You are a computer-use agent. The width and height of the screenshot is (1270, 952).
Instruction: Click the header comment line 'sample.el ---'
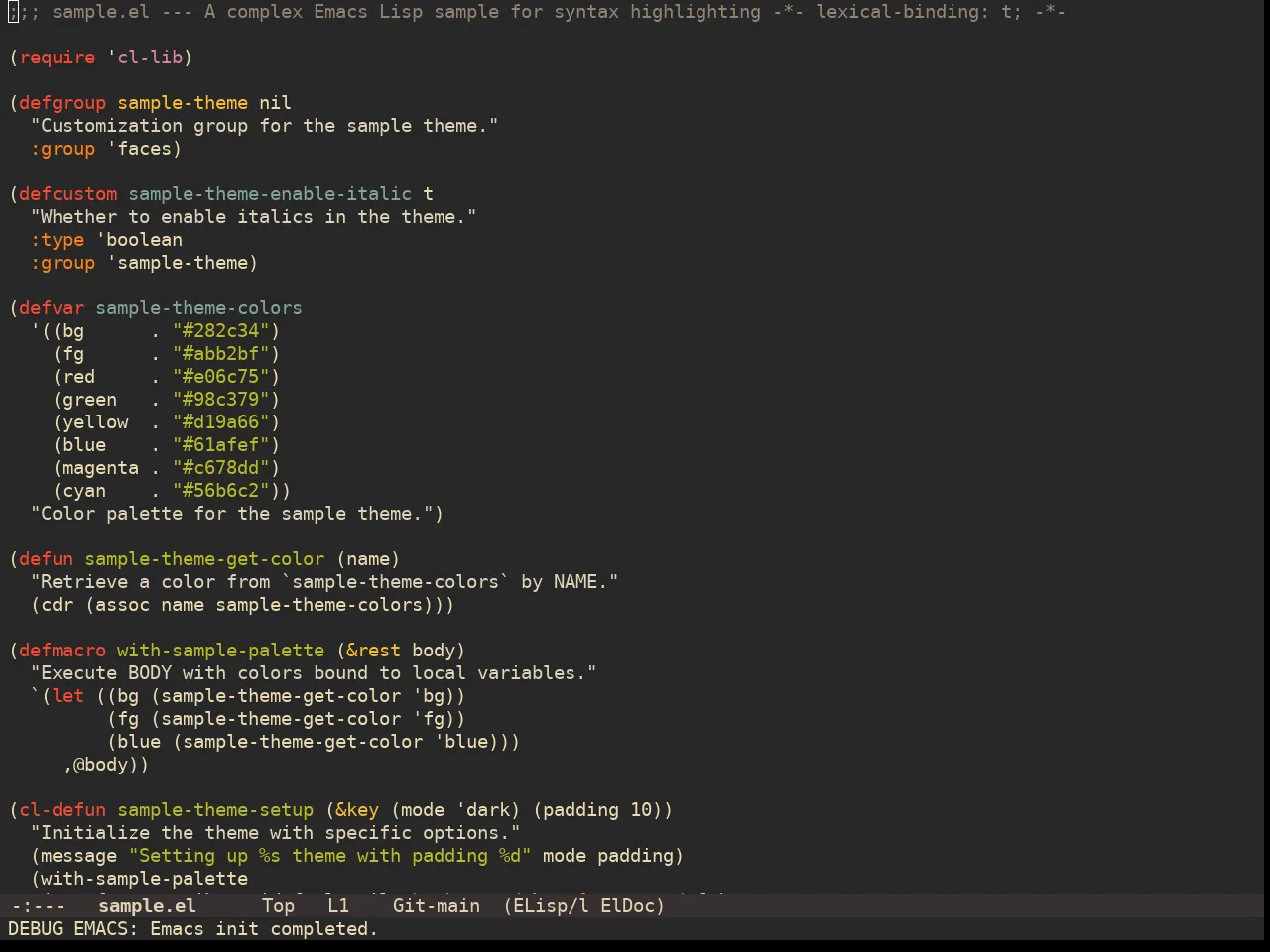117,12
